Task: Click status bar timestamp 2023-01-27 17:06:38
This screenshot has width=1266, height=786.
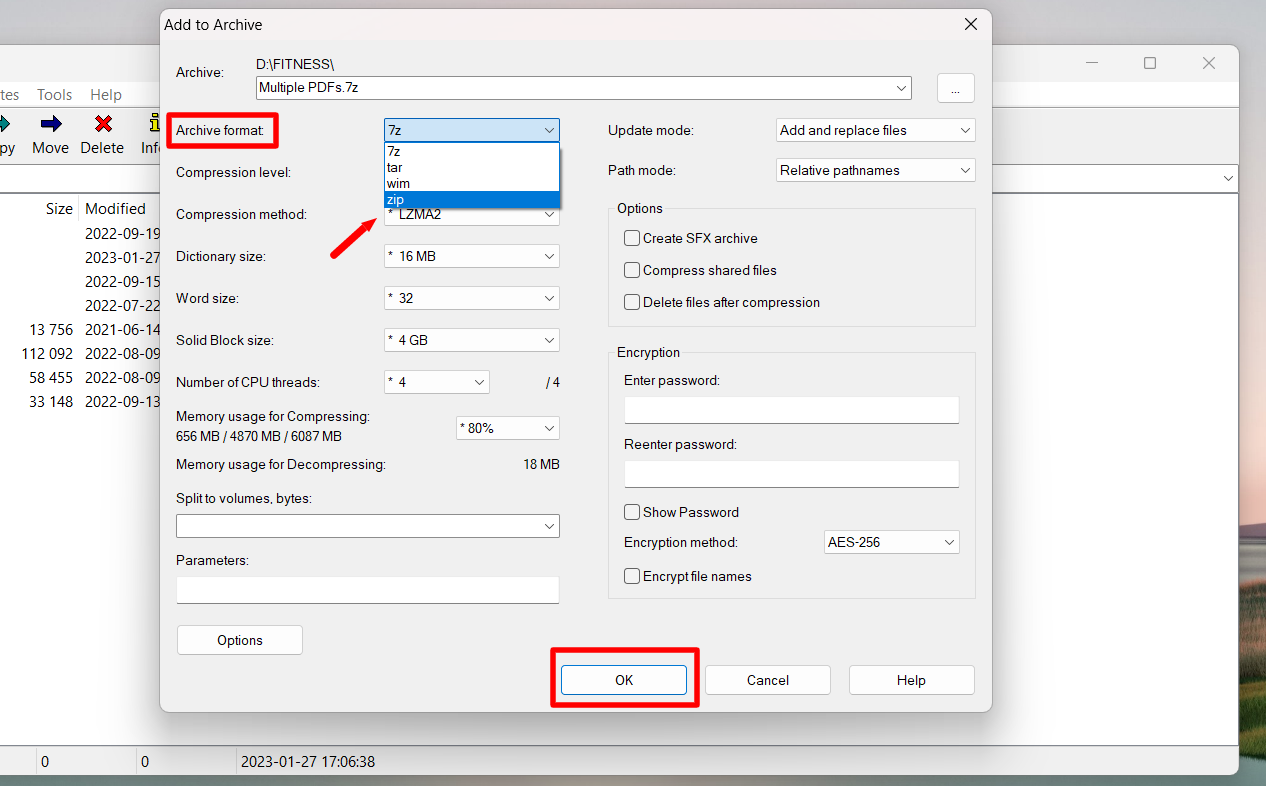Action: pos(308,762)
